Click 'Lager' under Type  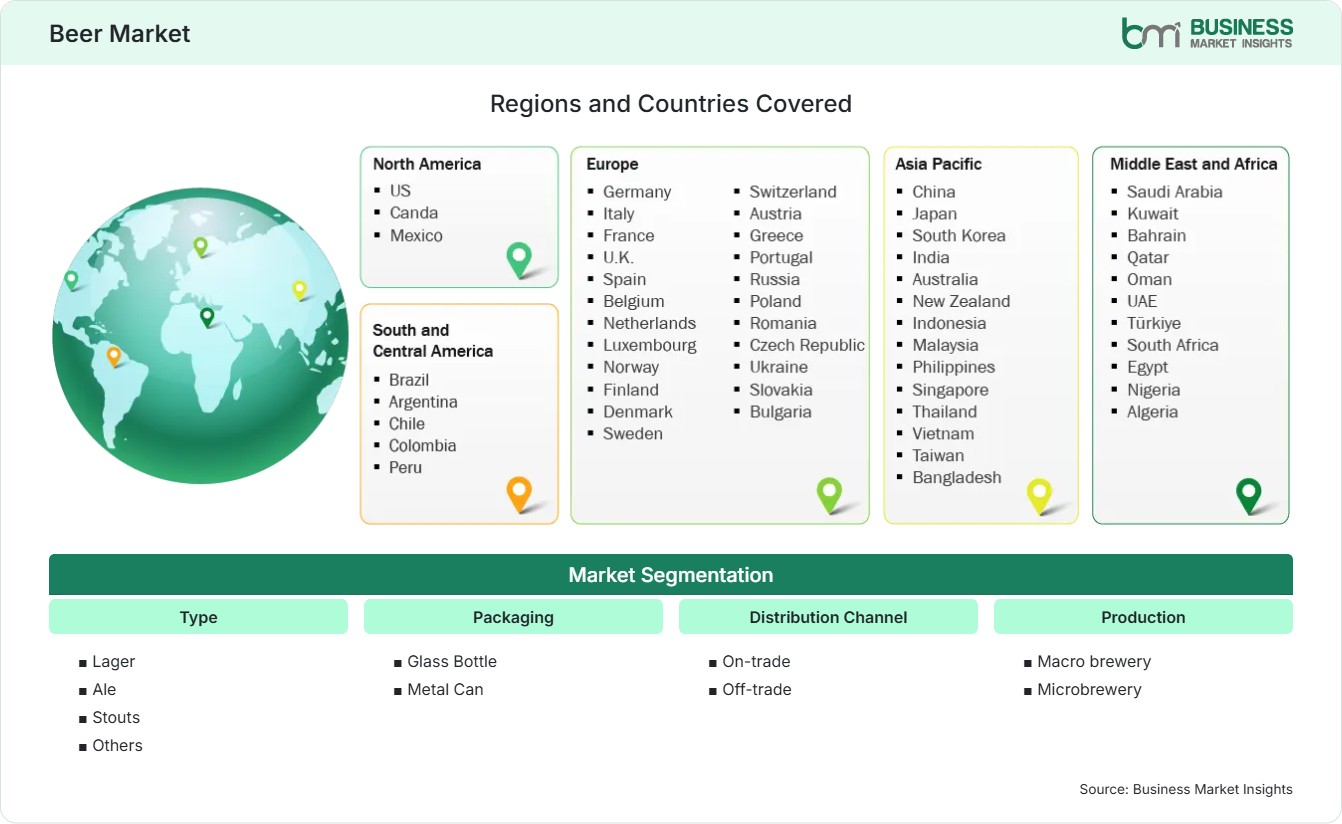113,661
